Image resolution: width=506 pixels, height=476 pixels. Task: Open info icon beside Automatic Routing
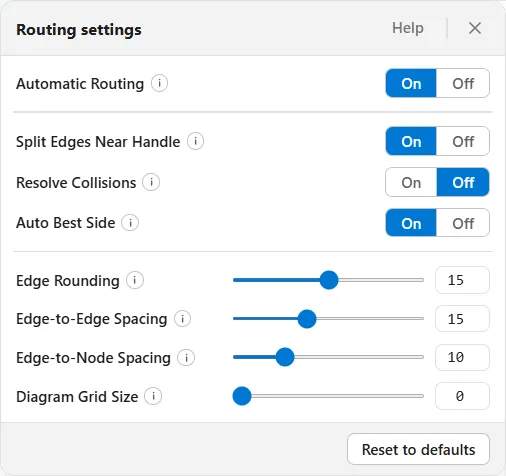point(159,83)
